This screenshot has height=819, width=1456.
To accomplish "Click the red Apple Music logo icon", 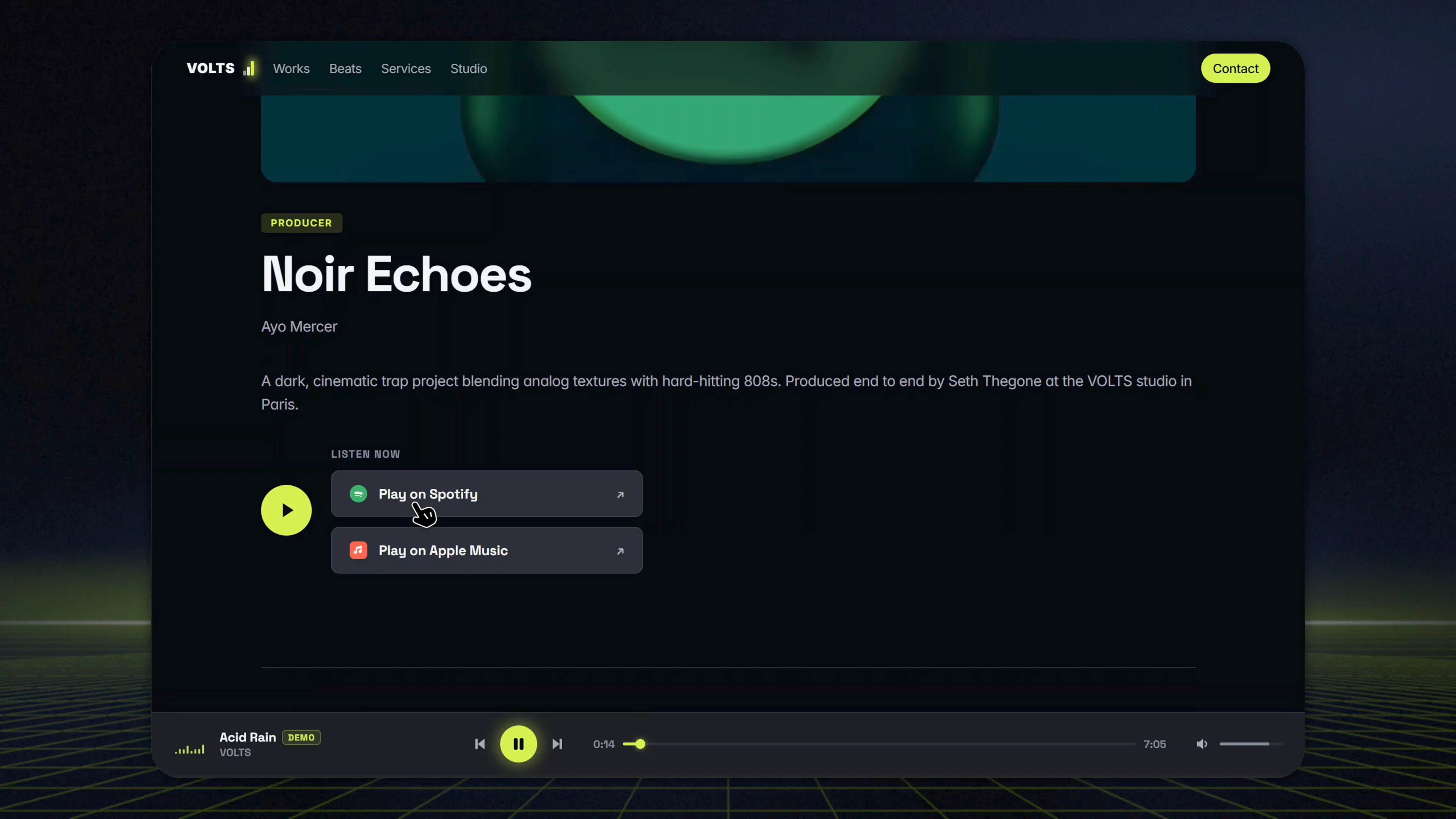I will [358, 551].
